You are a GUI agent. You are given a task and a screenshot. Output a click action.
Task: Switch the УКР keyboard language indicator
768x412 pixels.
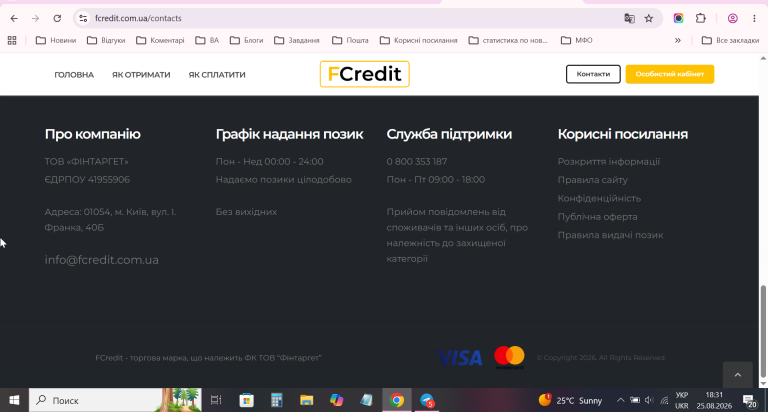(682, 400)
